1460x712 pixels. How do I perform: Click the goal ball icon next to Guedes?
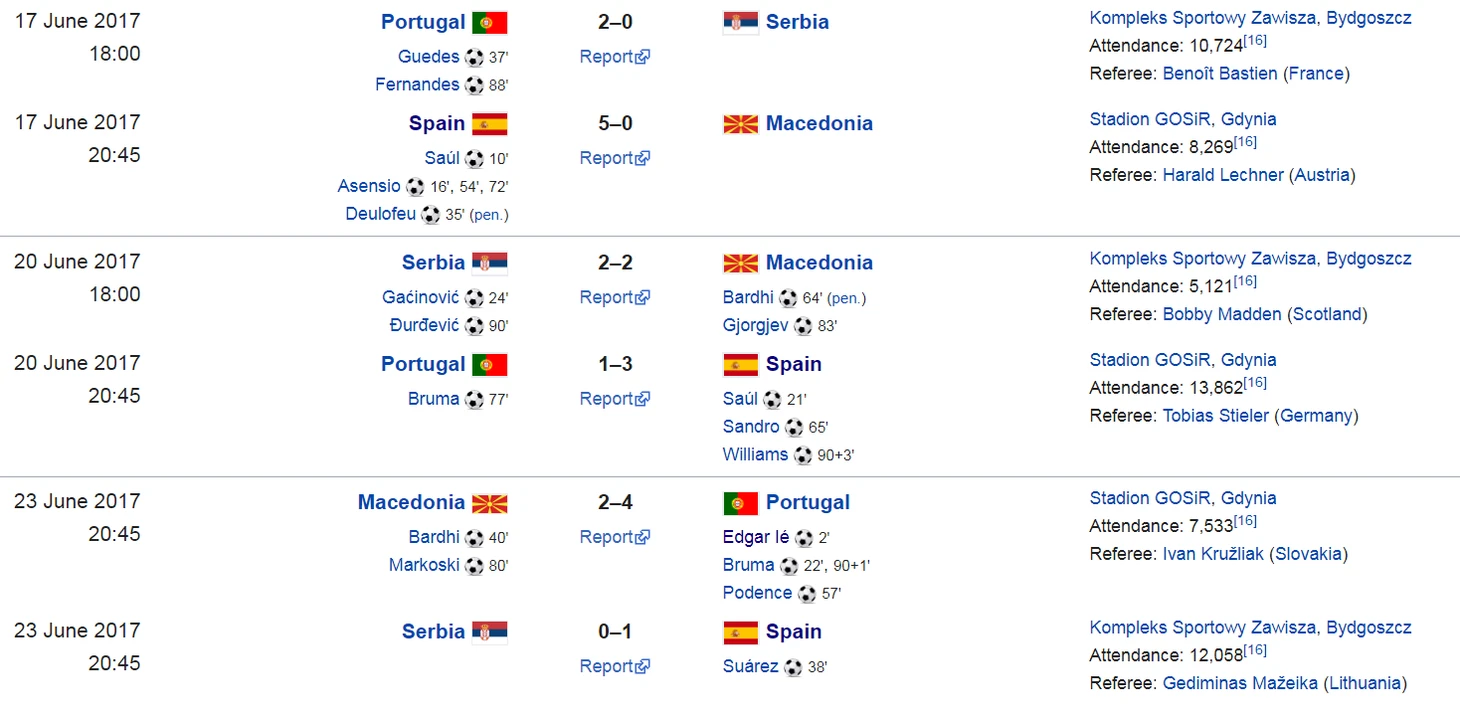(x=474, y=58)
